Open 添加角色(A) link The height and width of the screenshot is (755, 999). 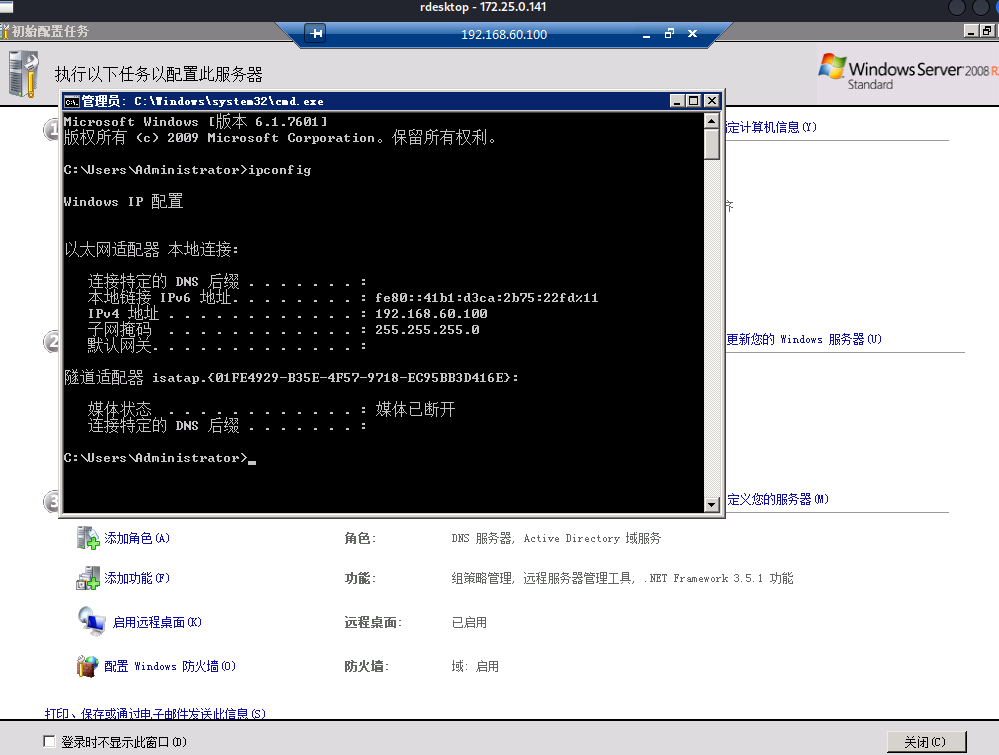[137, 538]
